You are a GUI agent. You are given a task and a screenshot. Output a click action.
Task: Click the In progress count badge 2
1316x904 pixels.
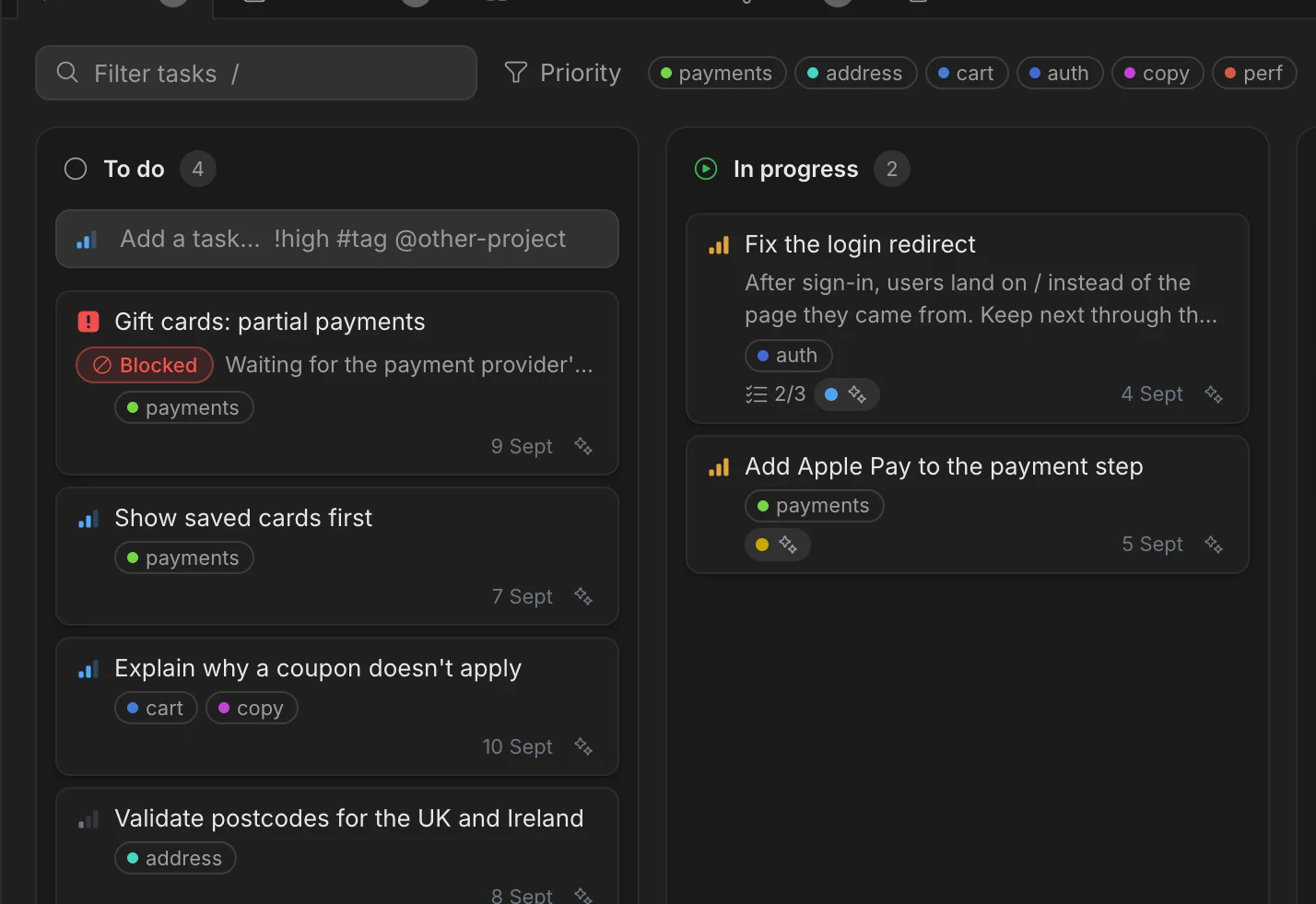(891, 169)
